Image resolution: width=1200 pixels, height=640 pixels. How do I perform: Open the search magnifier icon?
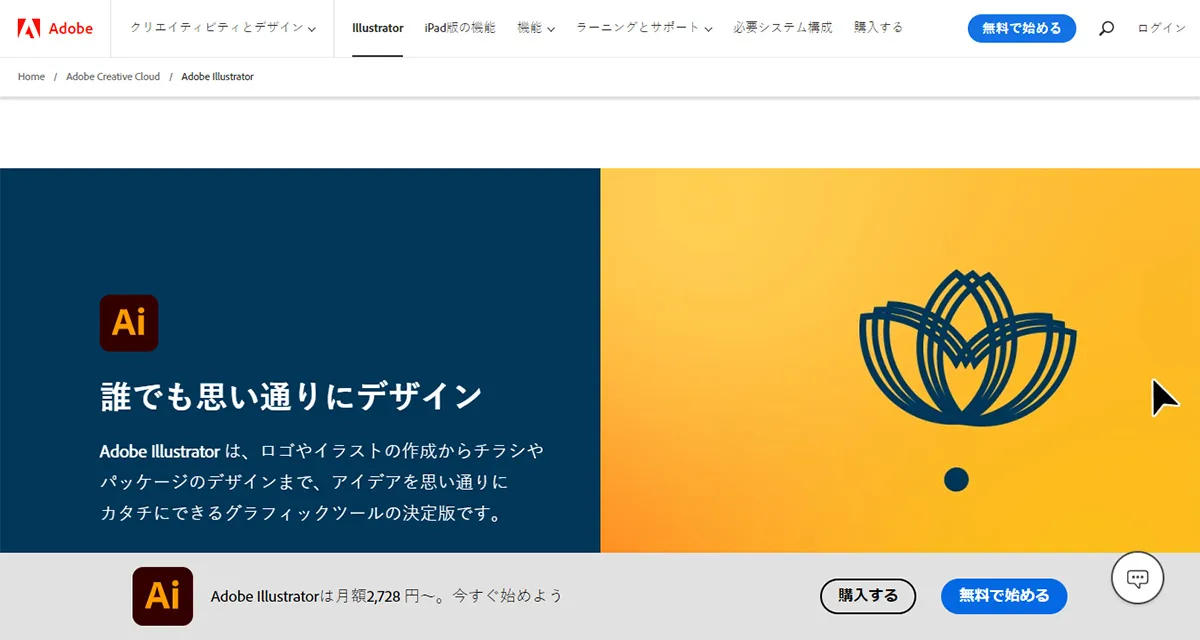(x=1106, y=28)
